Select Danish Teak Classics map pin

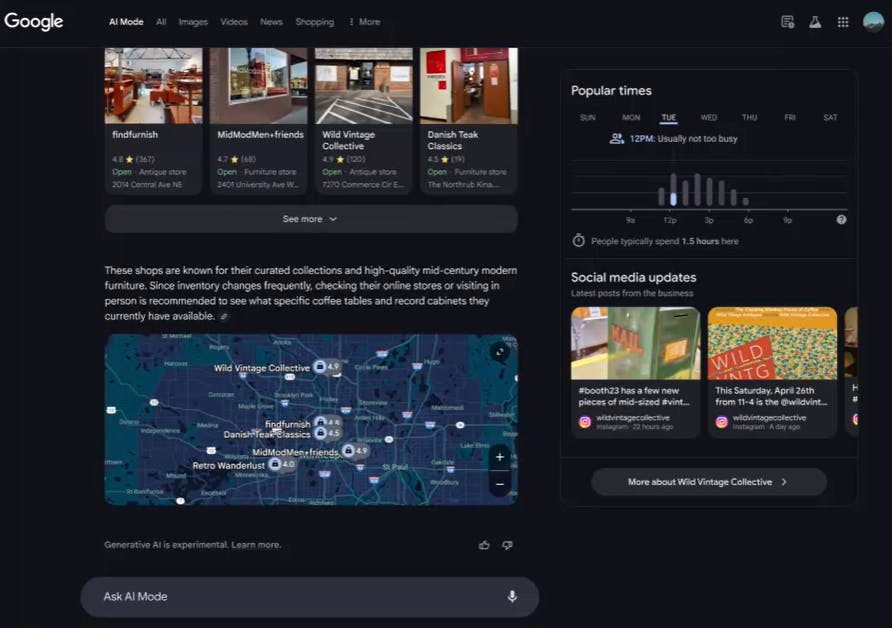(321, 433)
